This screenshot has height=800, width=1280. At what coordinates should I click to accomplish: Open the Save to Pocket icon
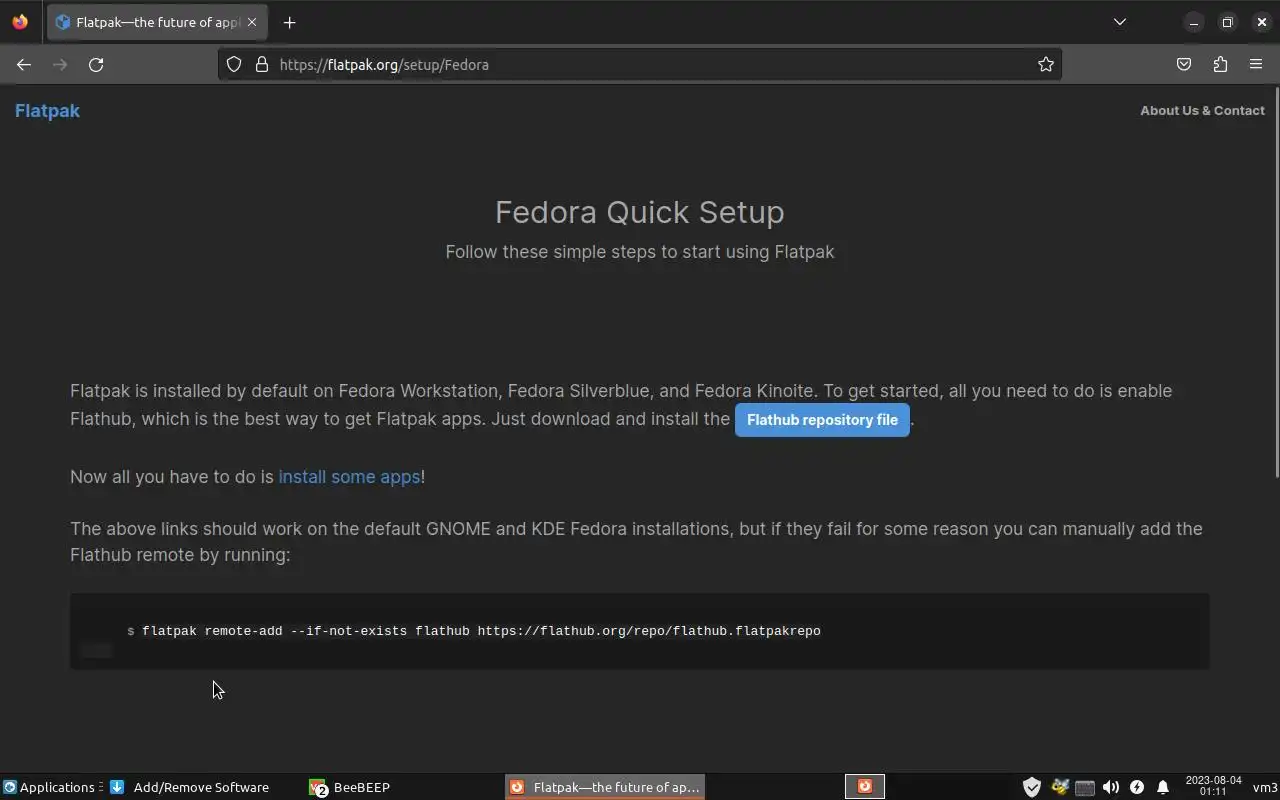[1184, 64]
